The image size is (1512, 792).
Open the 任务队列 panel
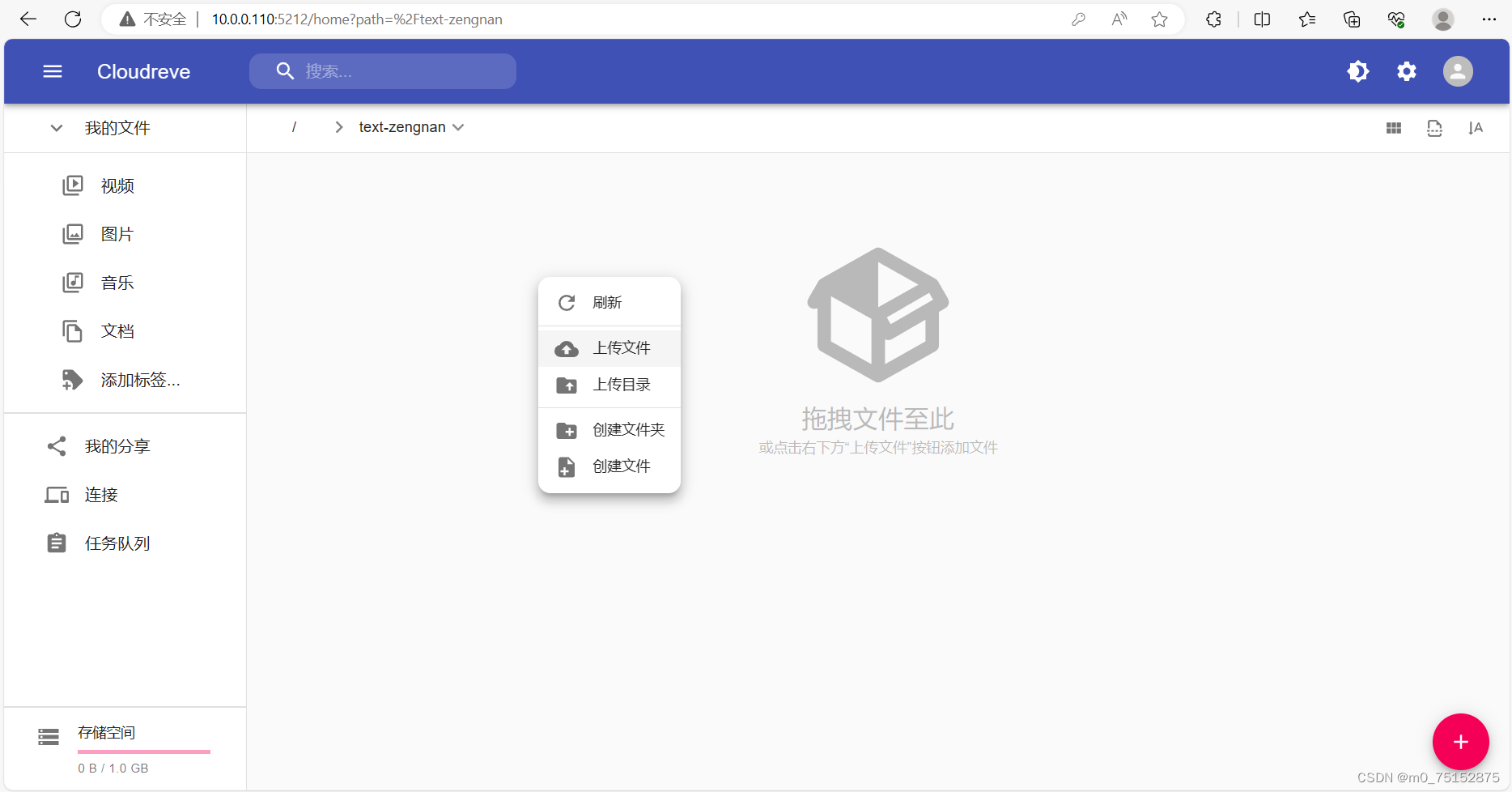117,543
